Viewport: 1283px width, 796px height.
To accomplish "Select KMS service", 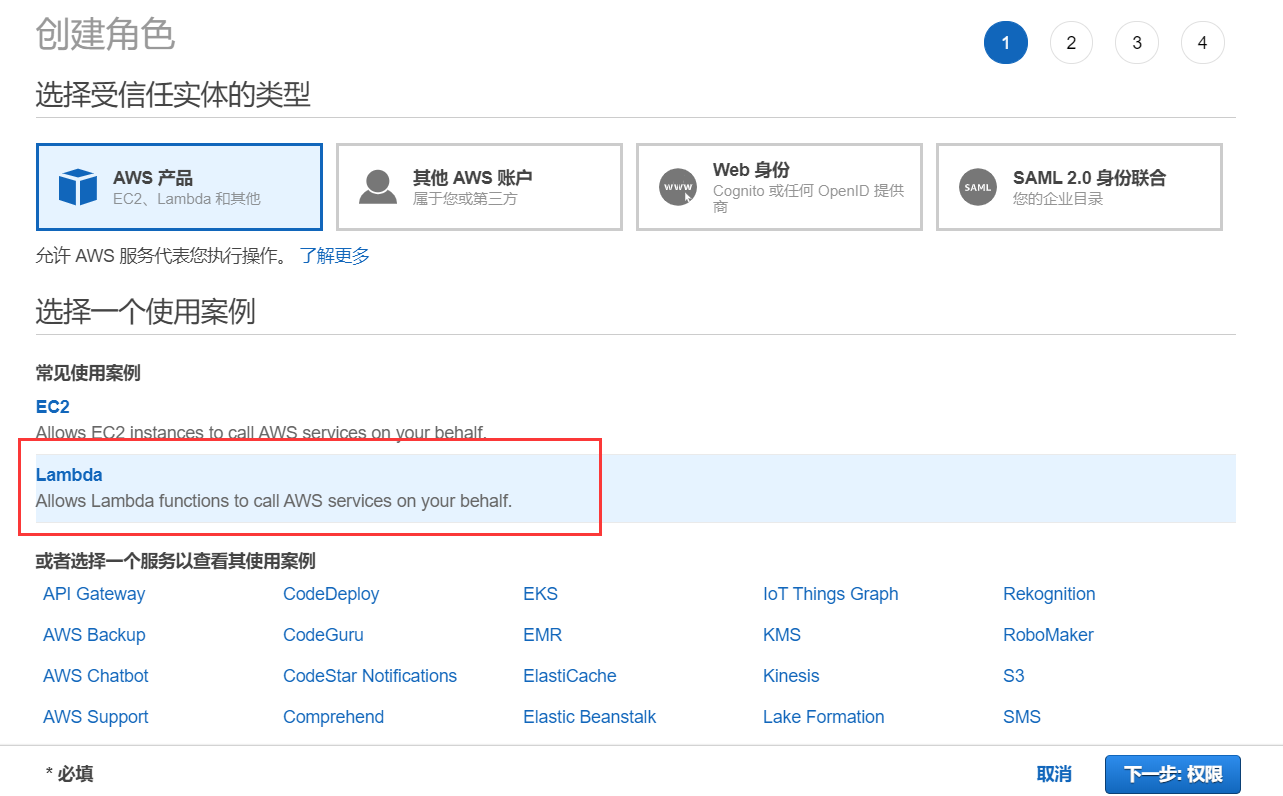I will click(x=782, y=635).
